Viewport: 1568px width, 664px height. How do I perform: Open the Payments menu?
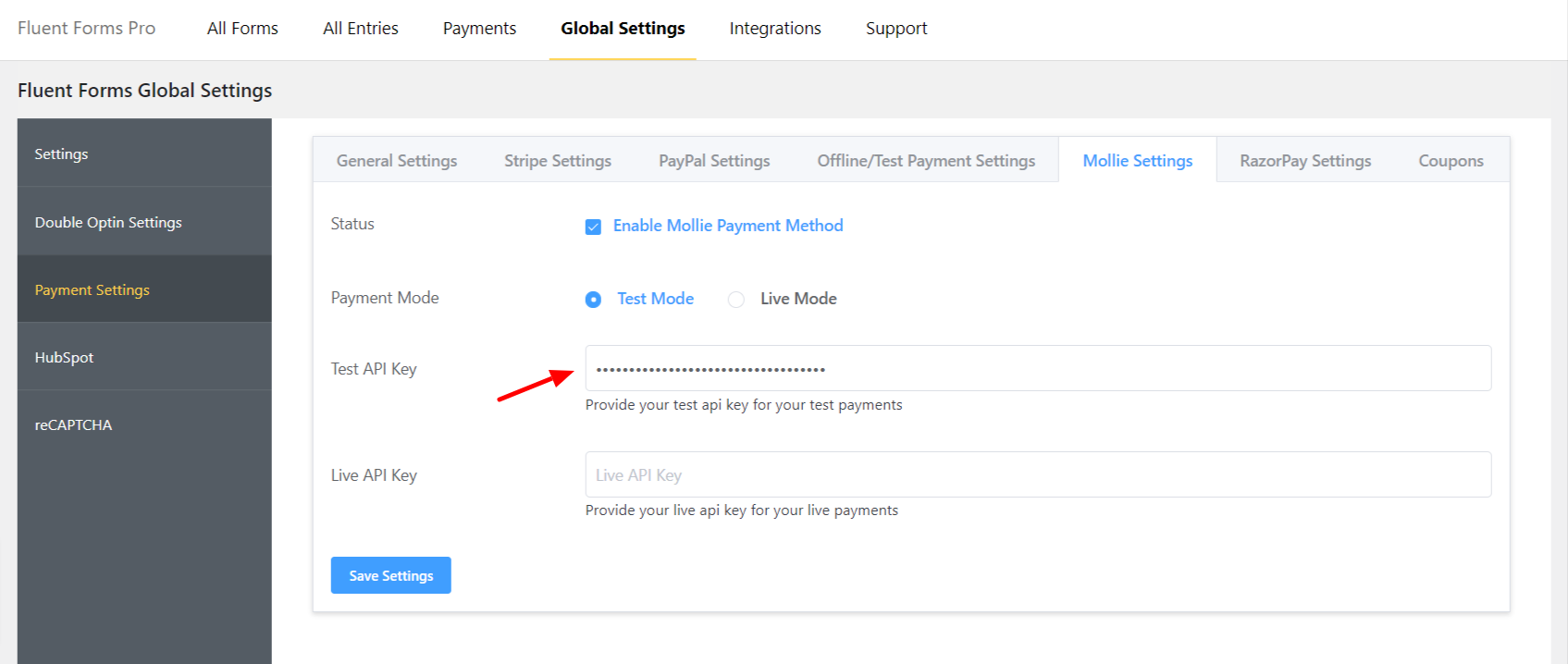479,29
